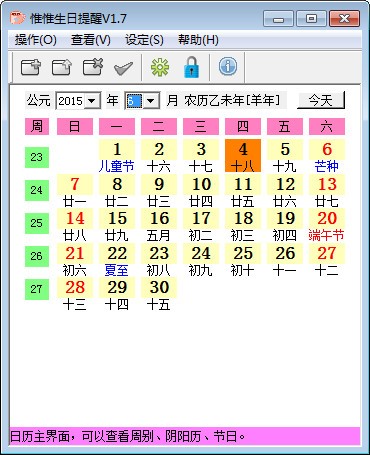The width and height of the screenshot is (370, 455).
Task: Click the 六 Saturday column header
Action: pos(327,126)
